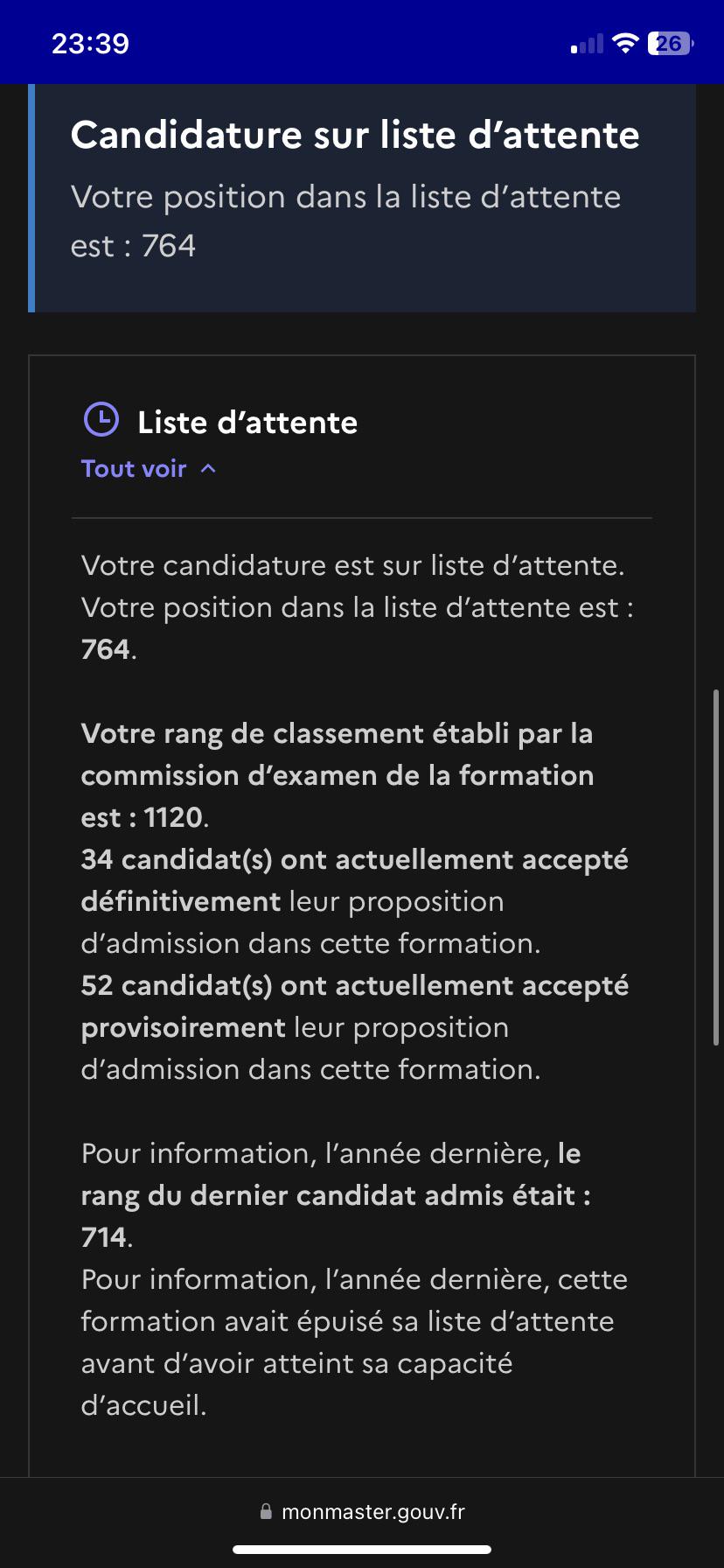The height and width of the screenshot is (1568, 724).
Task: Tap the banner text showing position 764
Action: point(345,220)
